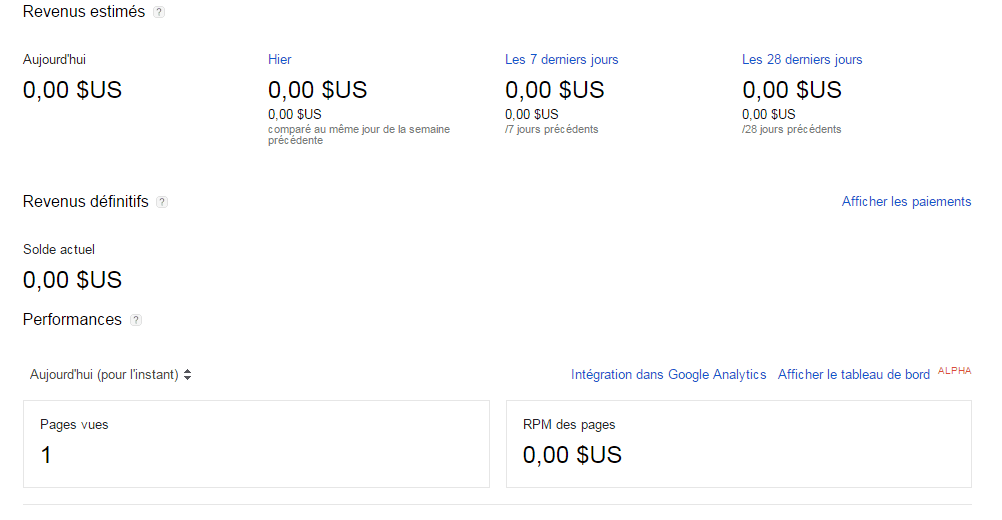Click the Revenus définitifs section heading
Viewport: 1002px width, 520px height.
click(x=86, y=202)
